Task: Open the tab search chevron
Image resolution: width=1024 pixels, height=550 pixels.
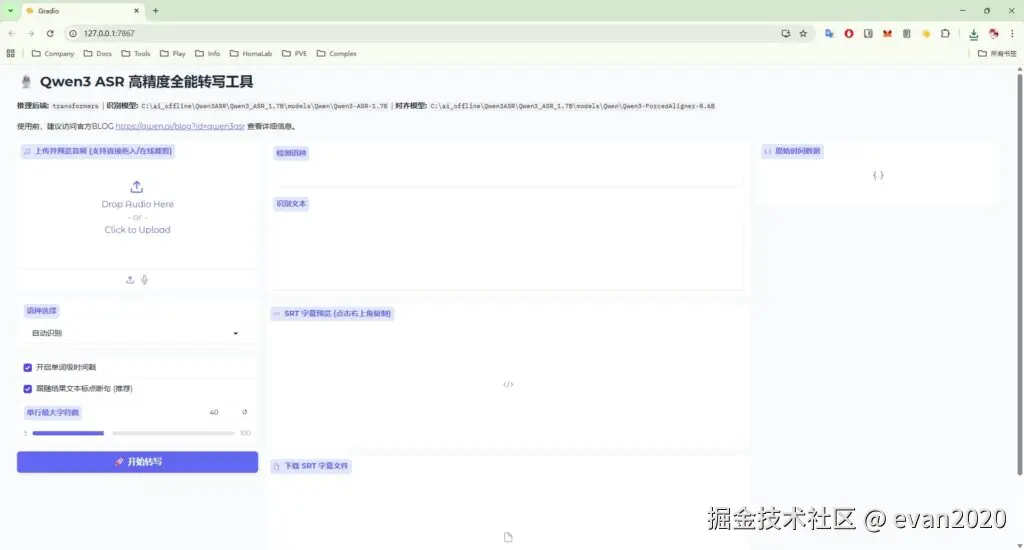Action: tap(10, 10)
